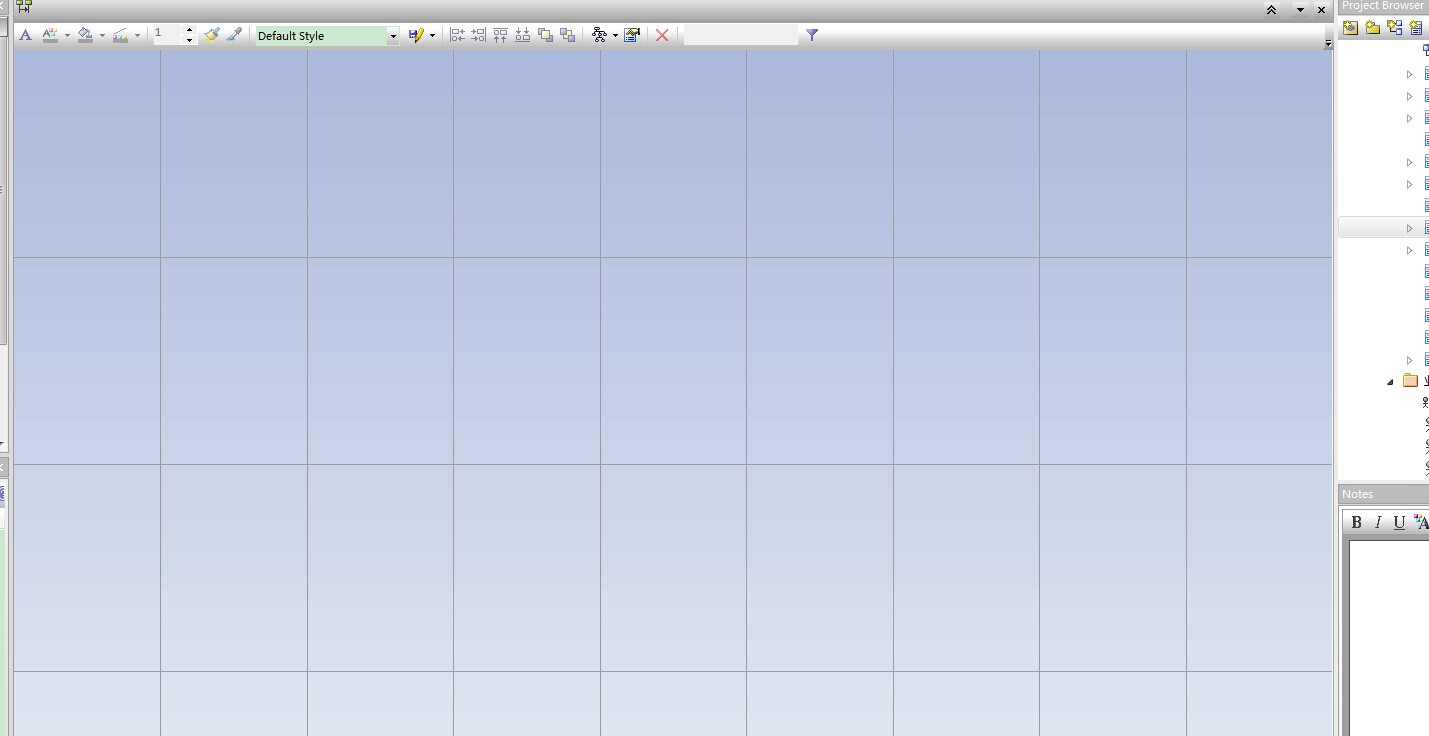Click the New Model icon in Project Browser

pos(1351,28)
